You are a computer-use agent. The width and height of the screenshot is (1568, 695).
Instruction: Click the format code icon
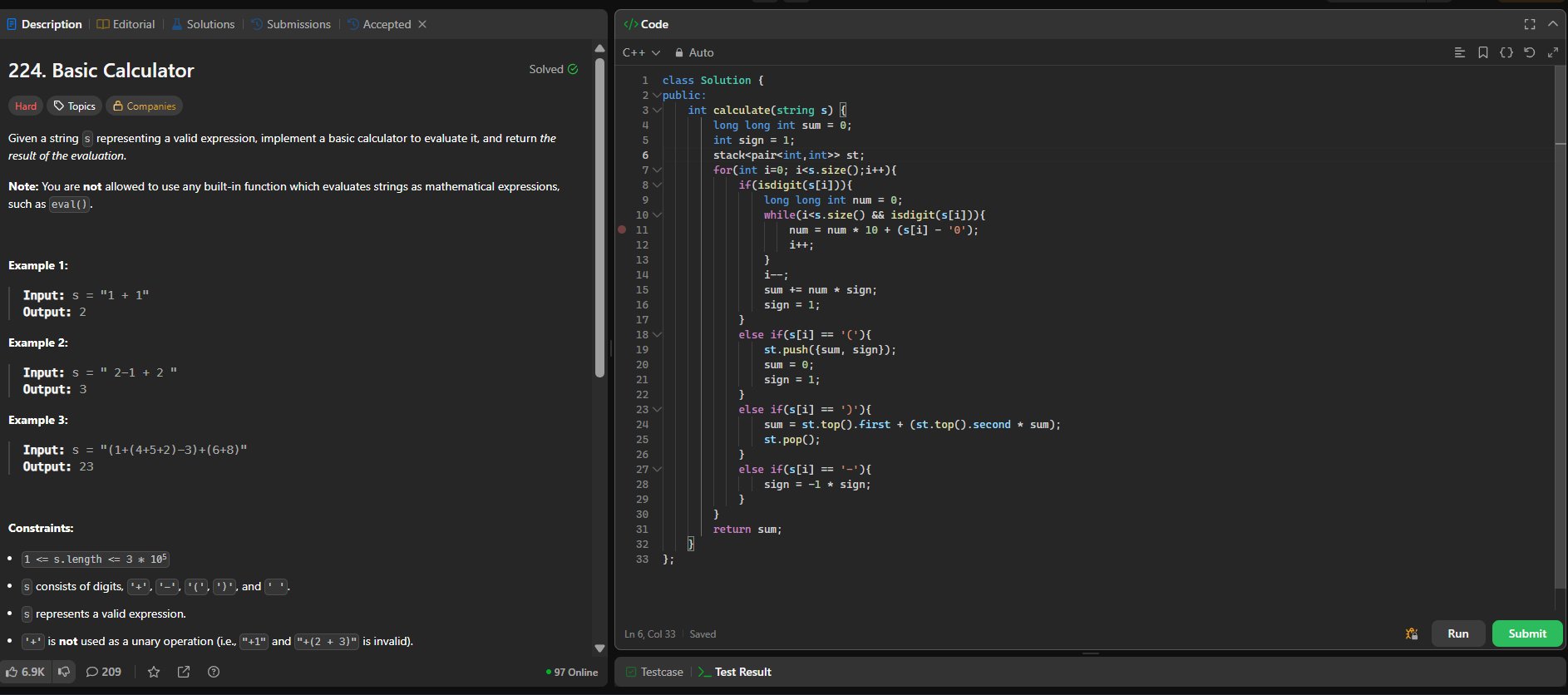tap(1459, 52)
